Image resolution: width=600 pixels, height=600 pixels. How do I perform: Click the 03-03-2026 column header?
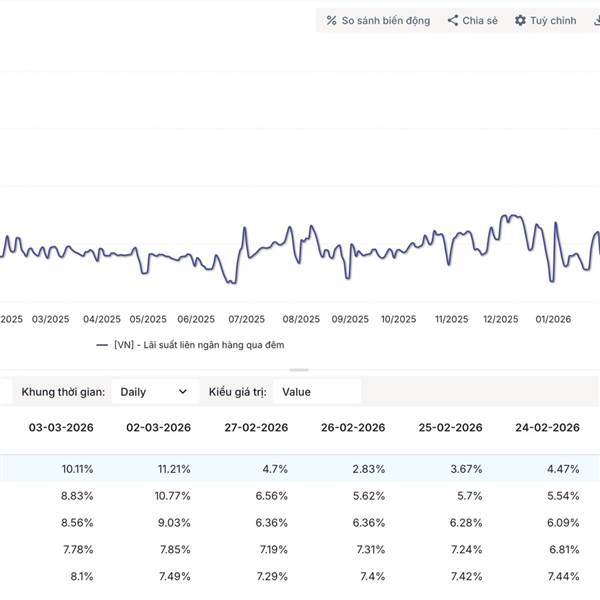(x=62, y=428)
